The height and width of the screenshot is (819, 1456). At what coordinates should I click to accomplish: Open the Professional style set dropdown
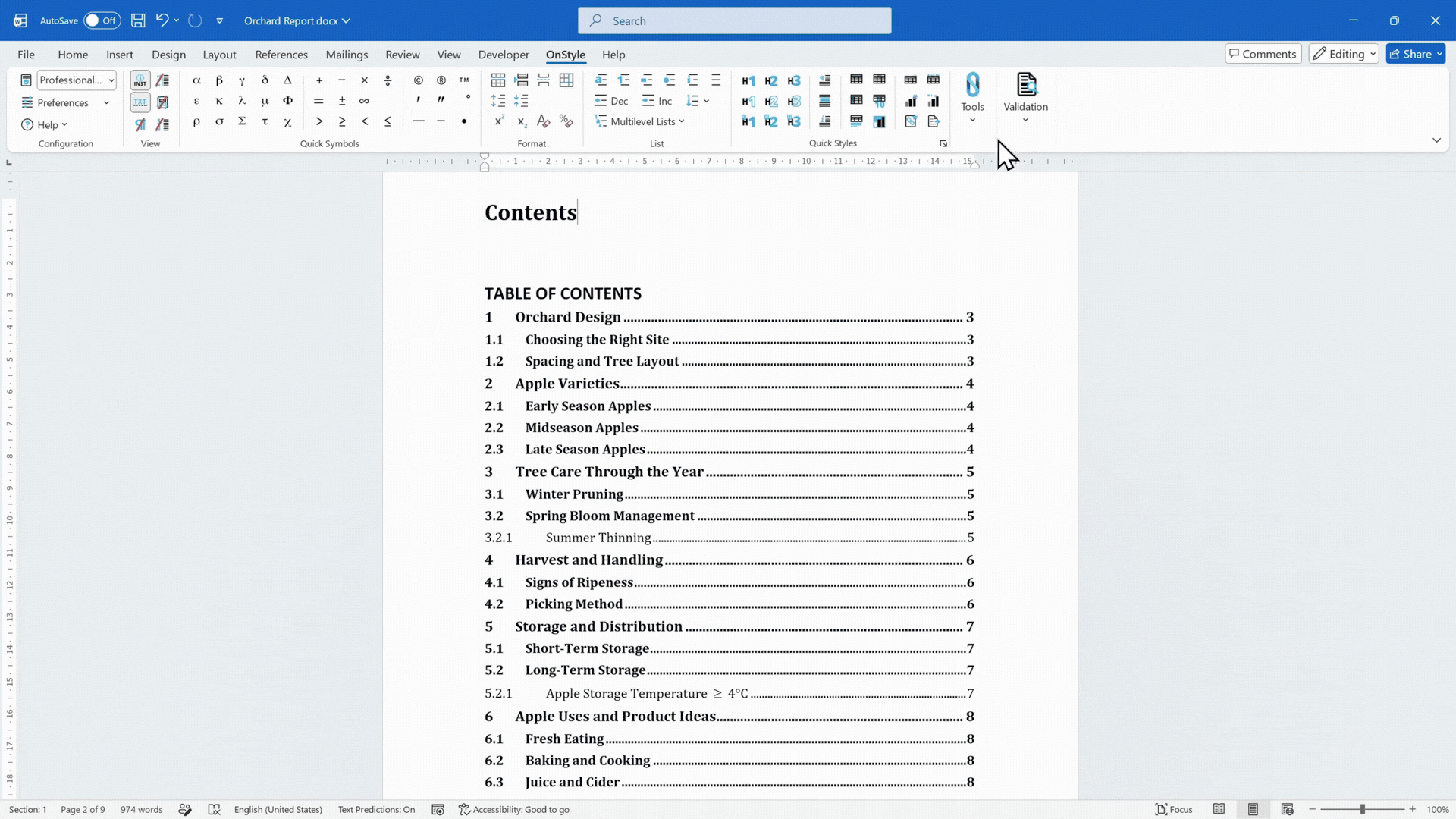pyautogui.click(x=77, y=80)
